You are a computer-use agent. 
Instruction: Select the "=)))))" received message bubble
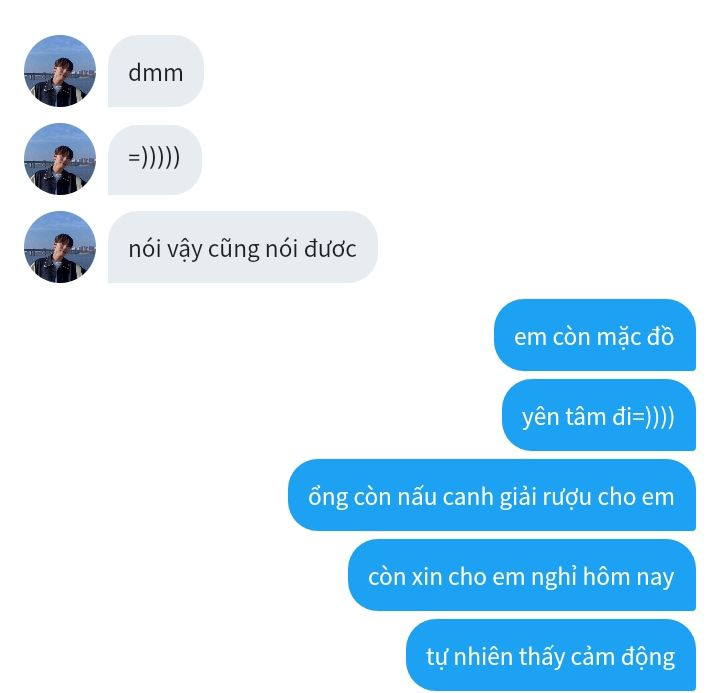pos(155,159)
